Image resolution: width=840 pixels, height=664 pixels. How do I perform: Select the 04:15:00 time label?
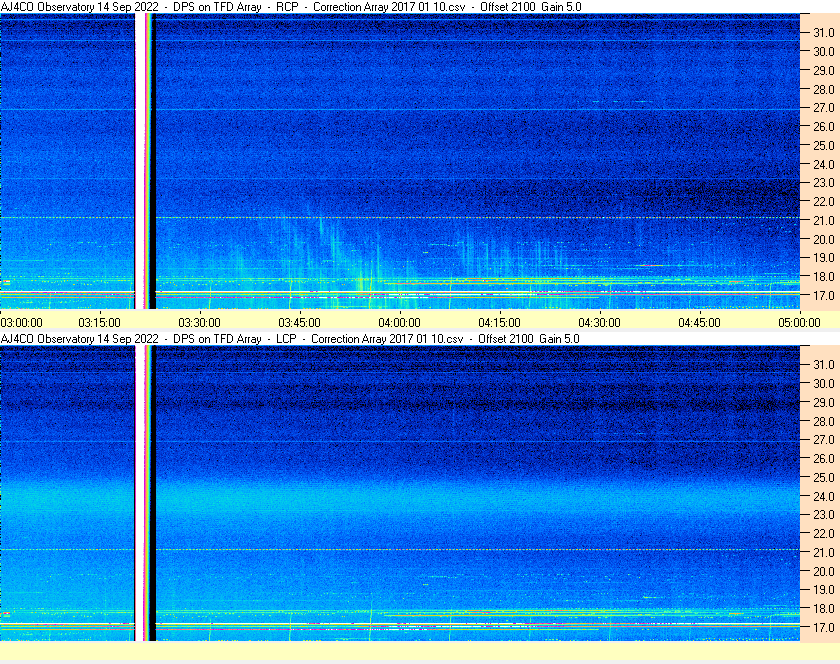499,322
